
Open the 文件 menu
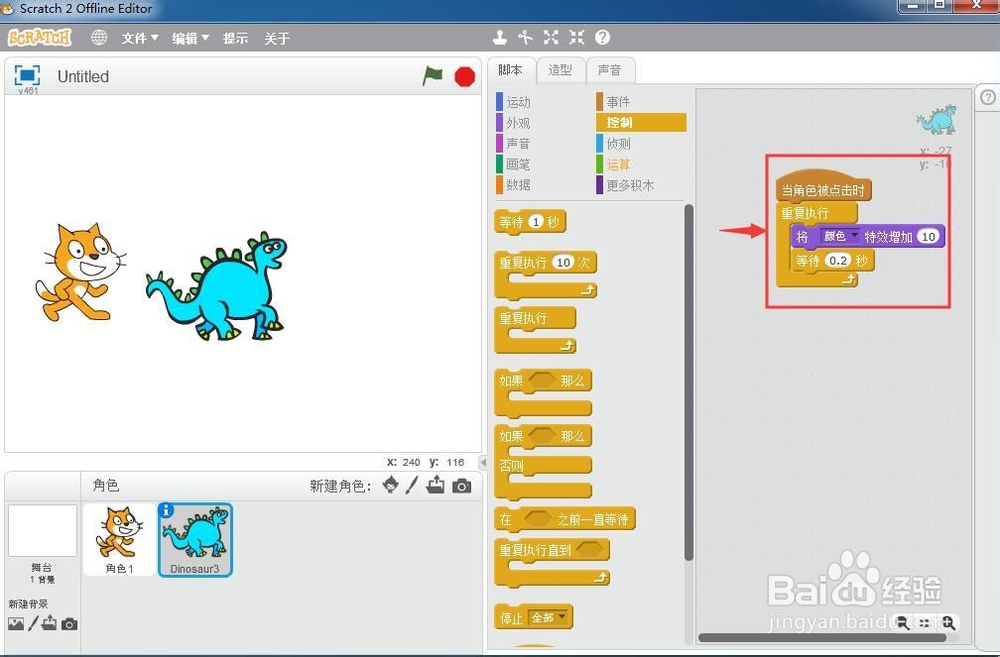tap(140, 38)
